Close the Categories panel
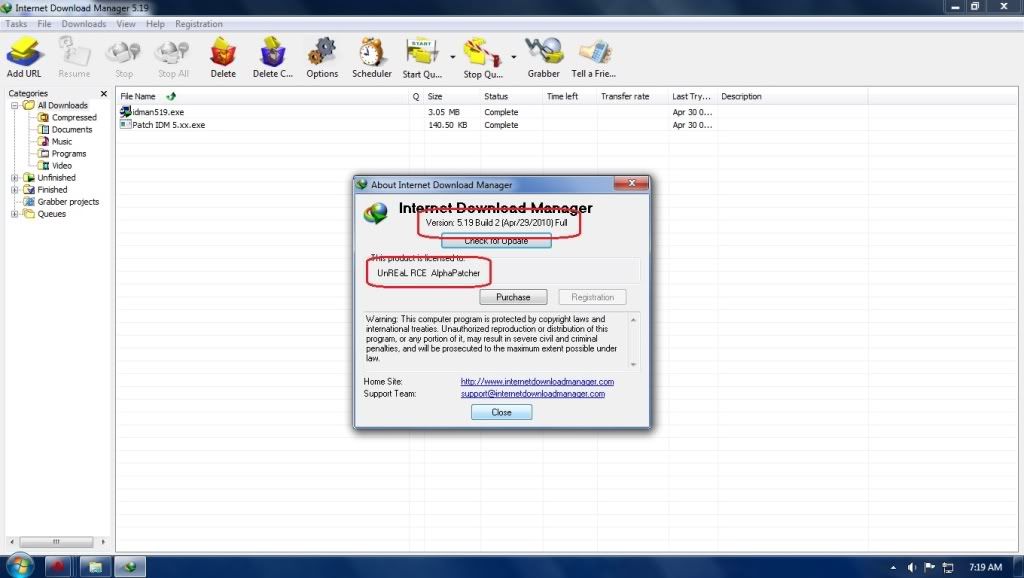Viewport: 1024px width, 578px height. [x=103, y=93]
